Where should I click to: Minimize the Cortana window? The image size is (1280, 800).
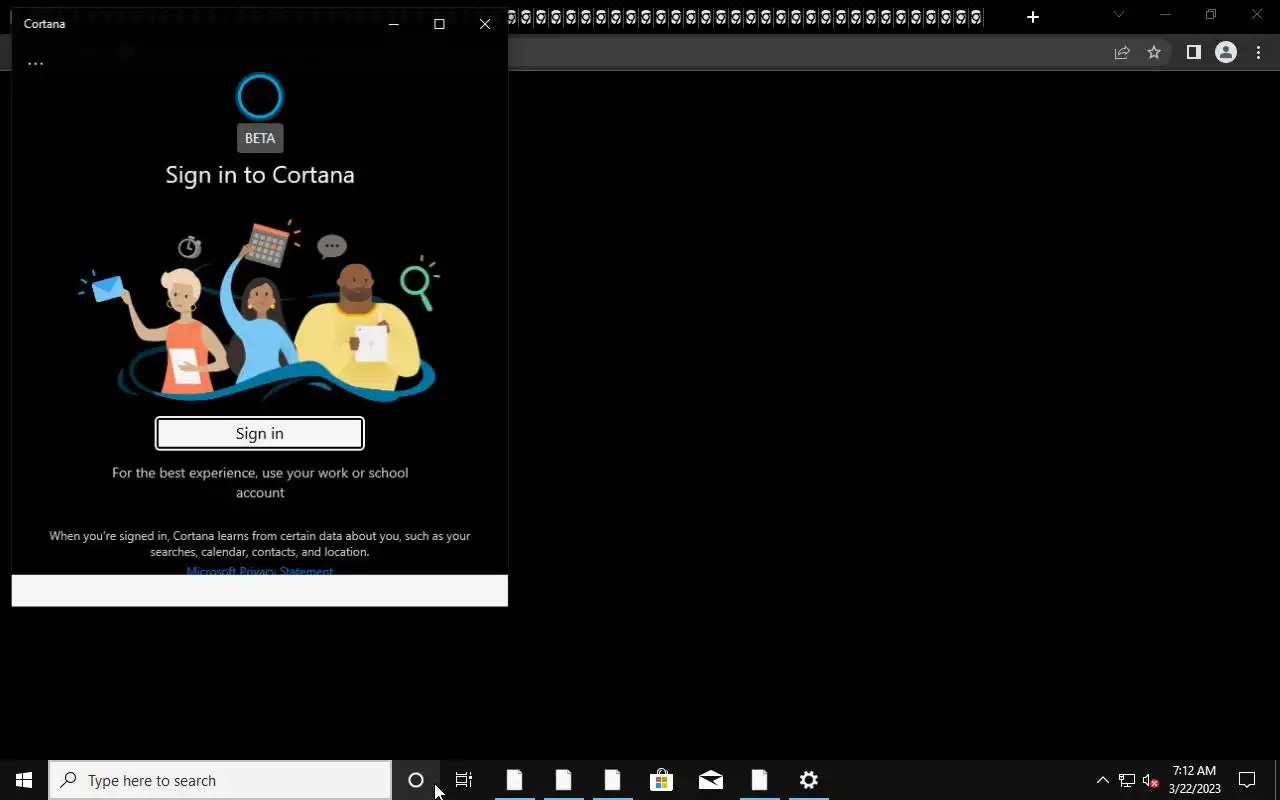pyautogui.click(x=393, y=24)
